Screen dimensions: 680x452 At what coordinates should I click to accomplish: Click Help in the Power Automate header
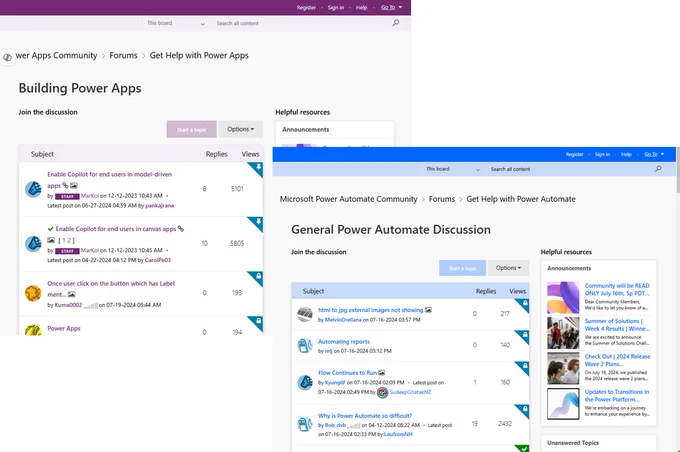(x=626, y=154)
